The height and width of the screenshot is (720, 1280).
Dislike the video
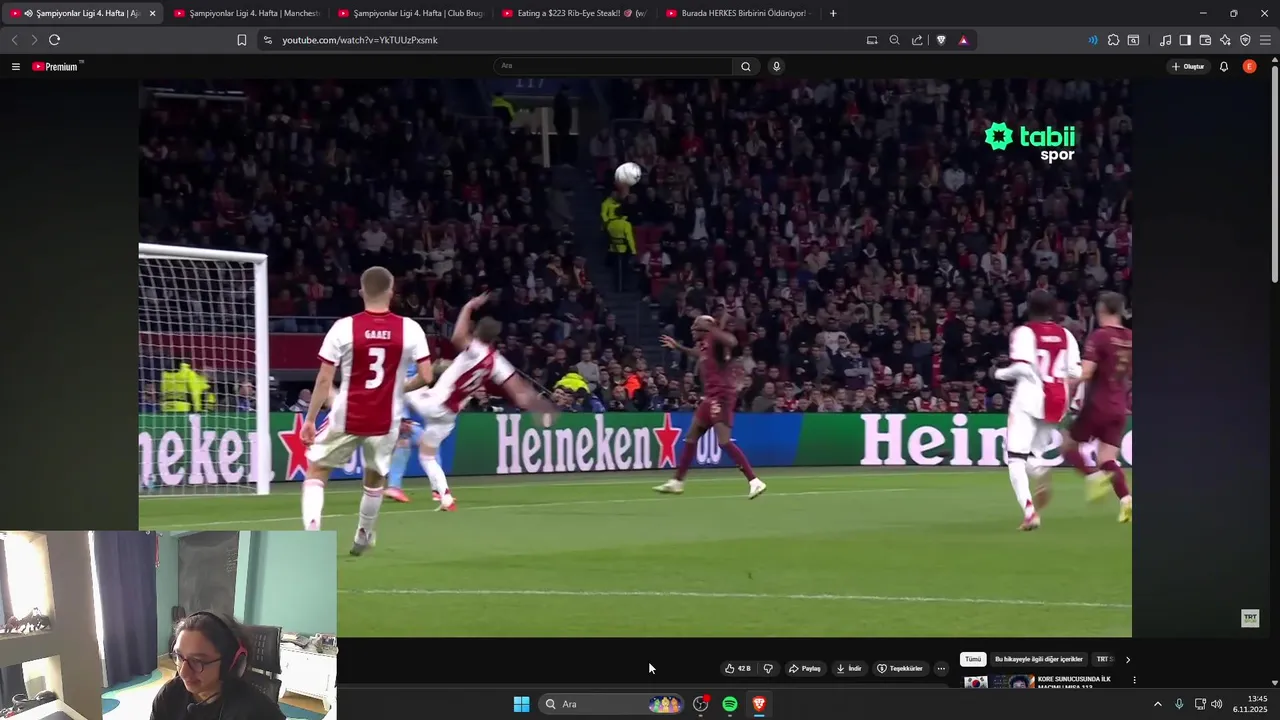[768, 668]
